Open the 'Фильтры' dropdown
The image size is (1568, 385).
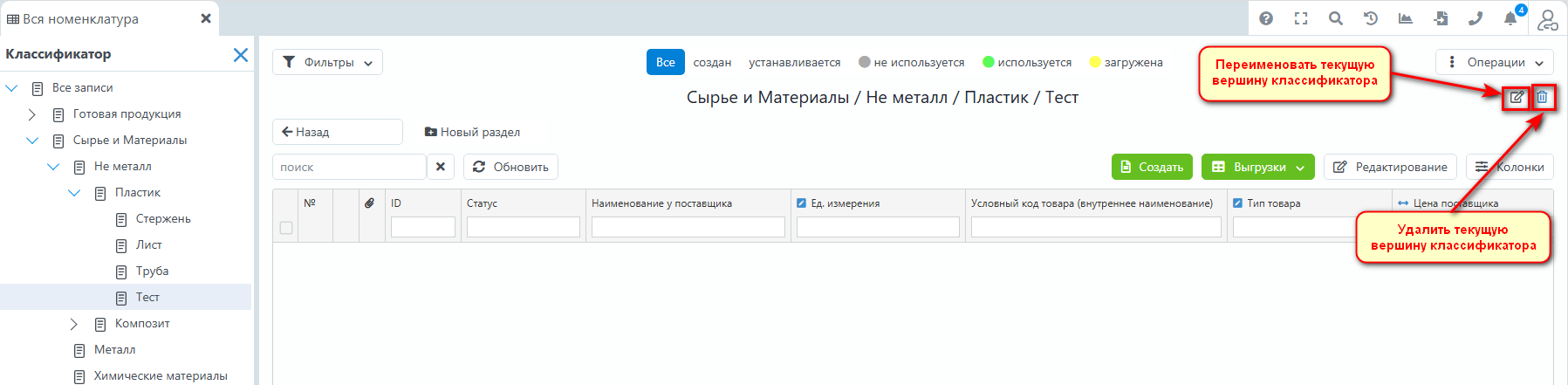[x=327, y=62]
